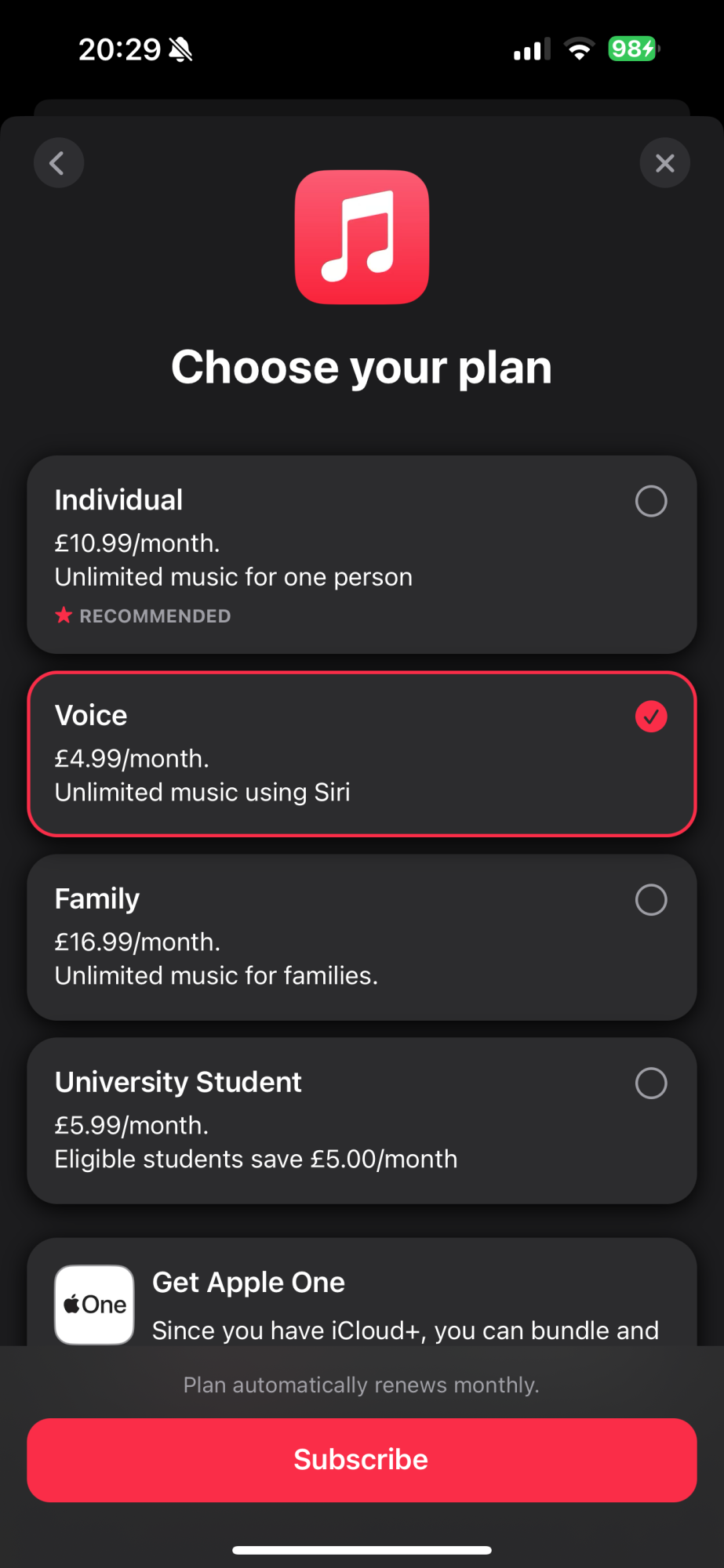Close the plan selection sheet
Screen dimensions: 724x1568
pyautogui.click(x=664, y=163)
